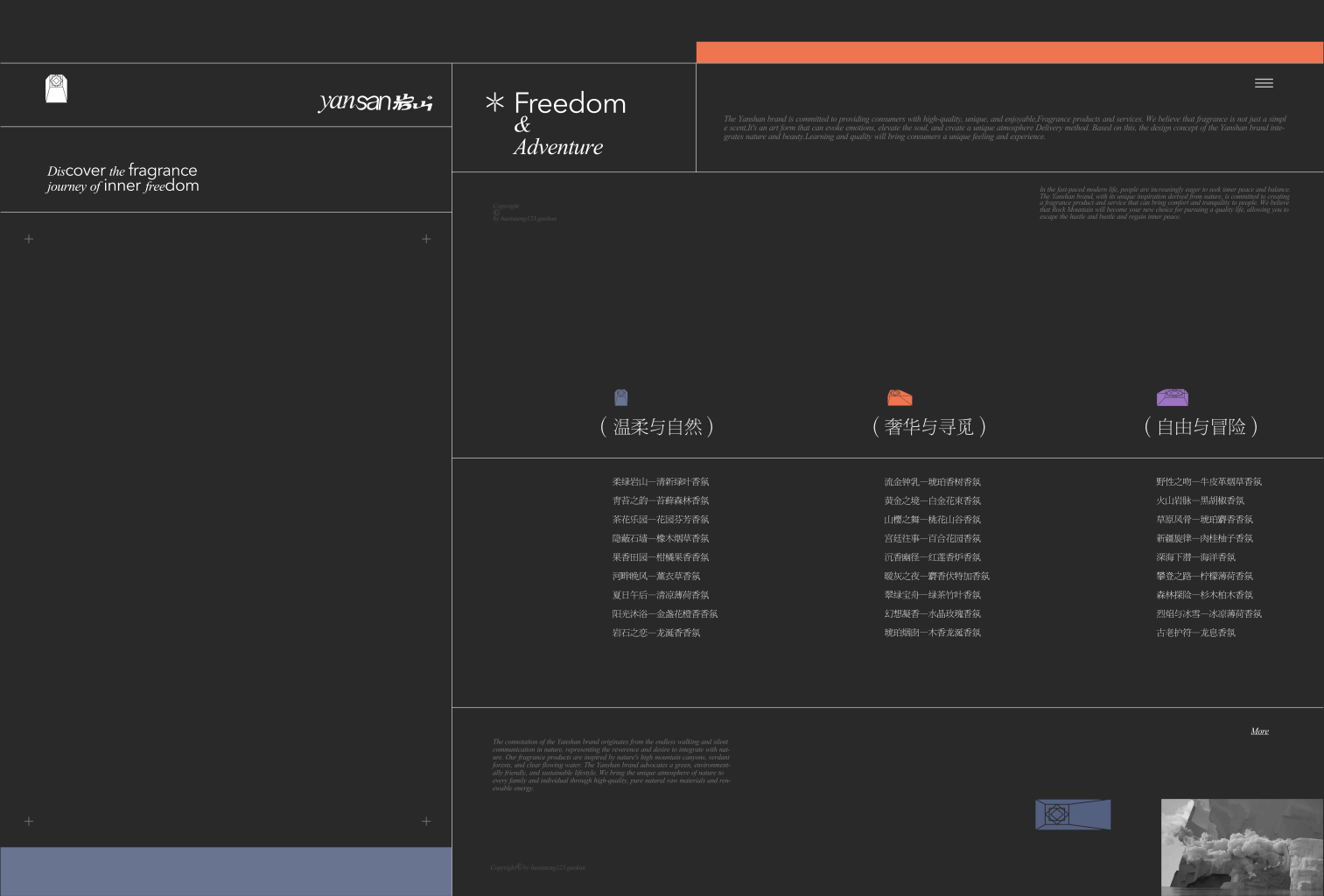Select 阳光沐浴—金盏花橙香香氛
The width and height of the screenshot is (1324, 896).
(665, 614)
